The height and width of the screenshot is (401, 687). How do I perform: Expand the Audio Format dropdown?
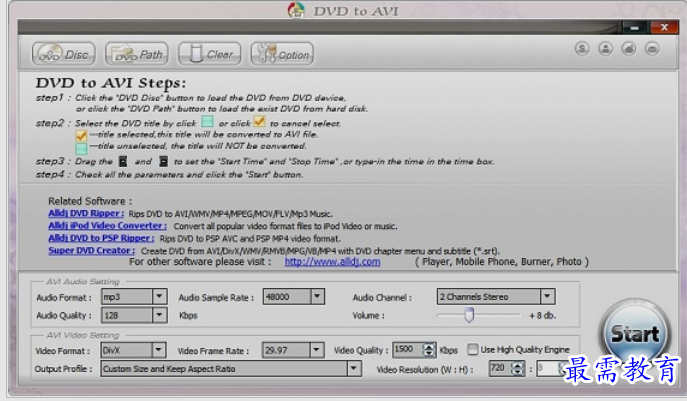(159, 297)
